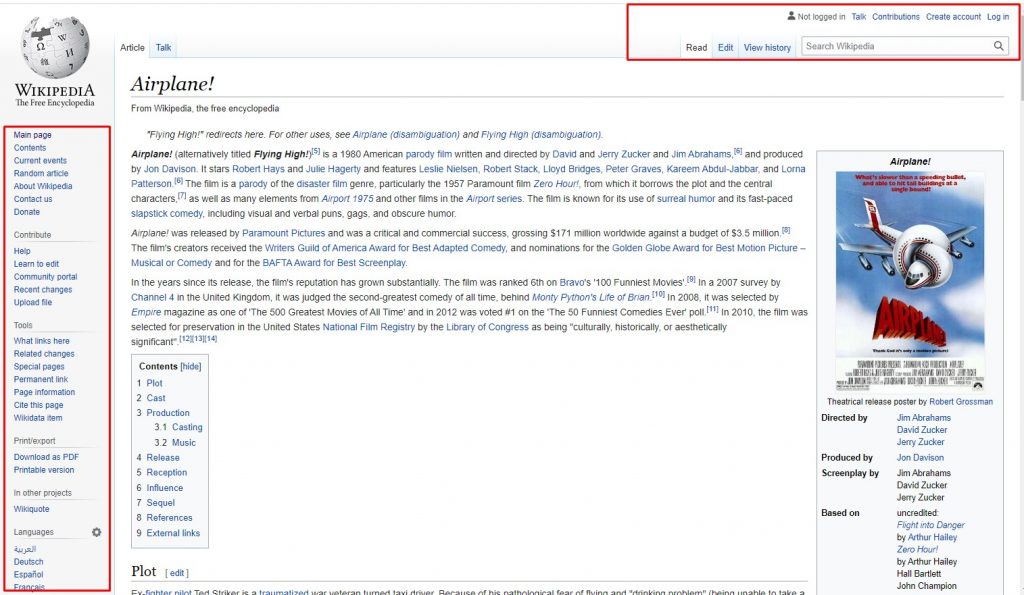This screenshot has width=1024, height=595.
Task: Open Contents in the sidebar
Action: pos(30,148)
